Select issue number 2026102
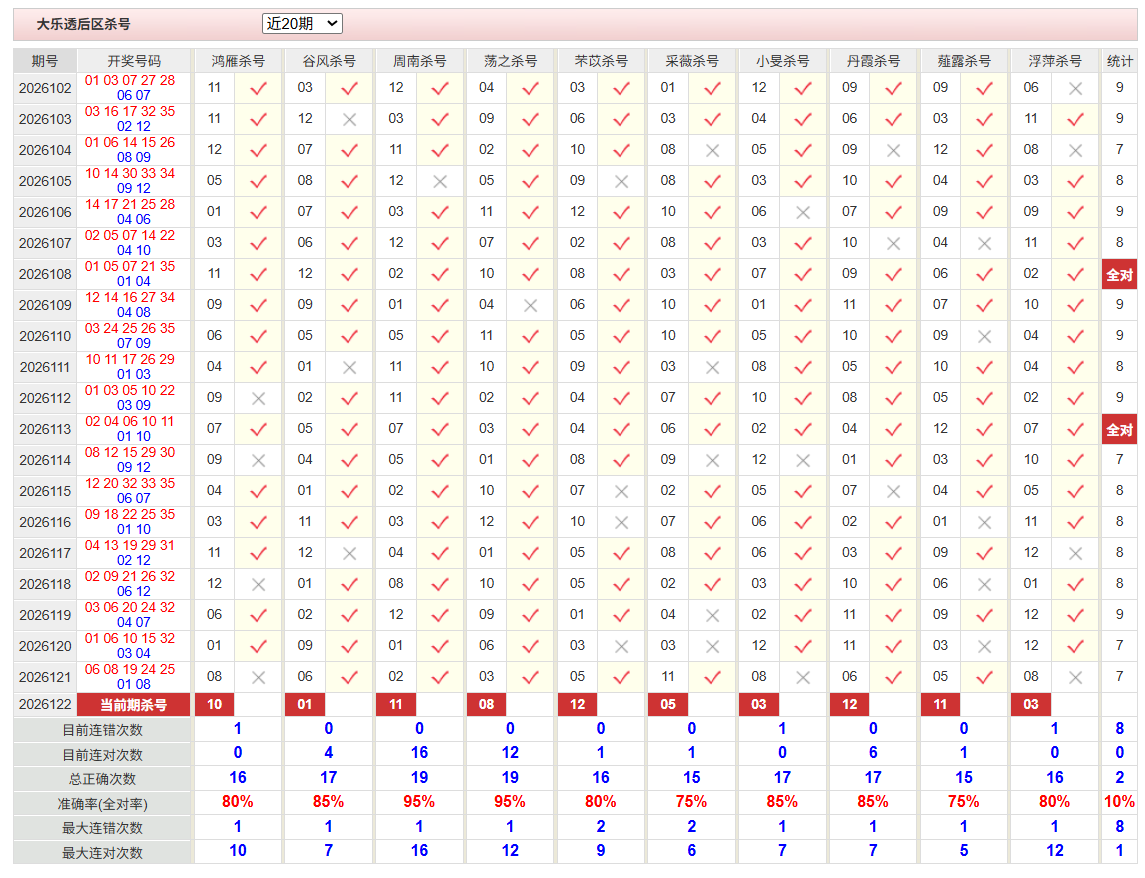Screen dimensions: 1145x878 coord(45,89)
